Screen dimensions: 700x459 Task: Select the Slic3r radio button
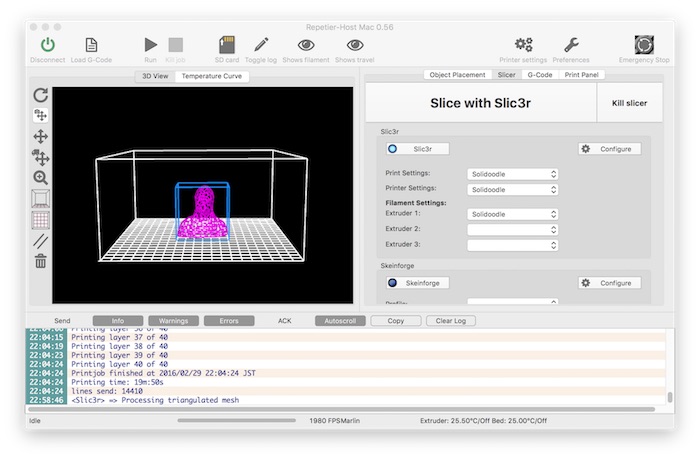[x=417, y=149]
